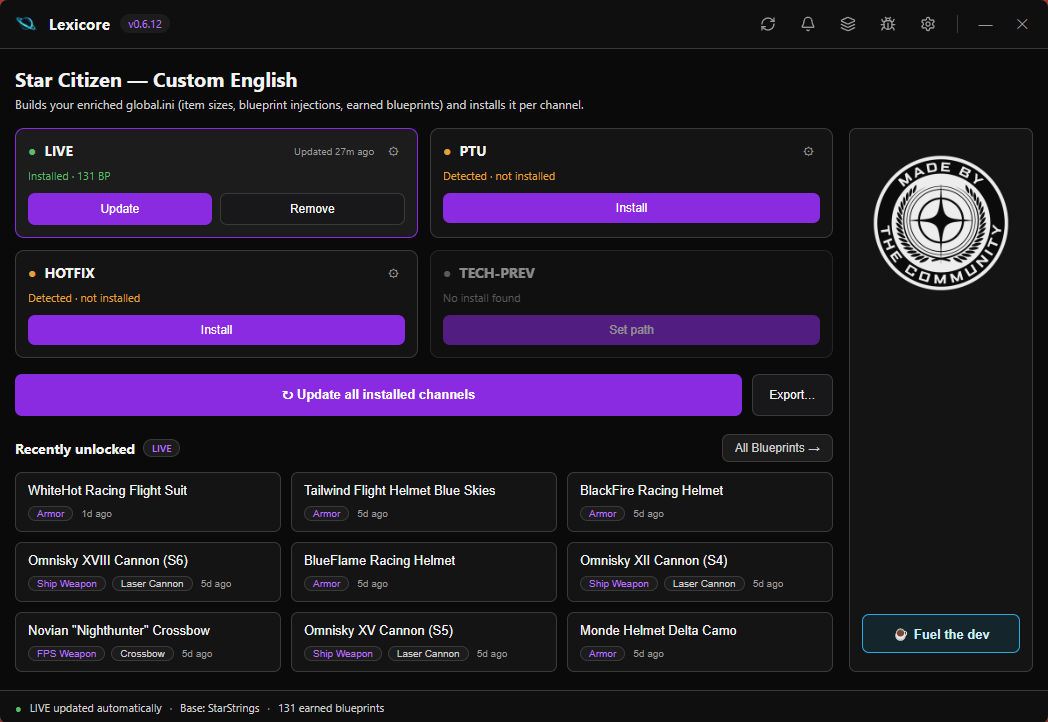Click Ship Weapon tag on Omnisky XVIII
The image size is (1048, 722).
(x=67, y=584)
